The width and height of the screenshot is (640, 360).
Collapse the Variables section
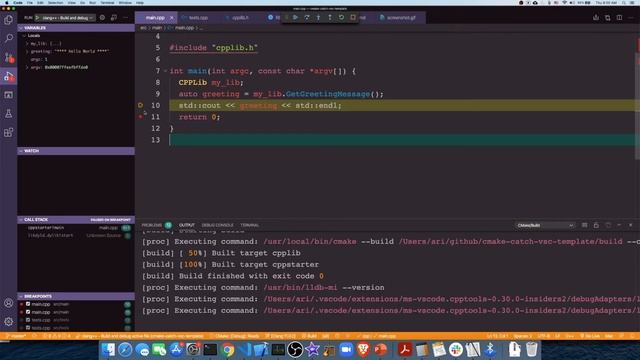76,28
